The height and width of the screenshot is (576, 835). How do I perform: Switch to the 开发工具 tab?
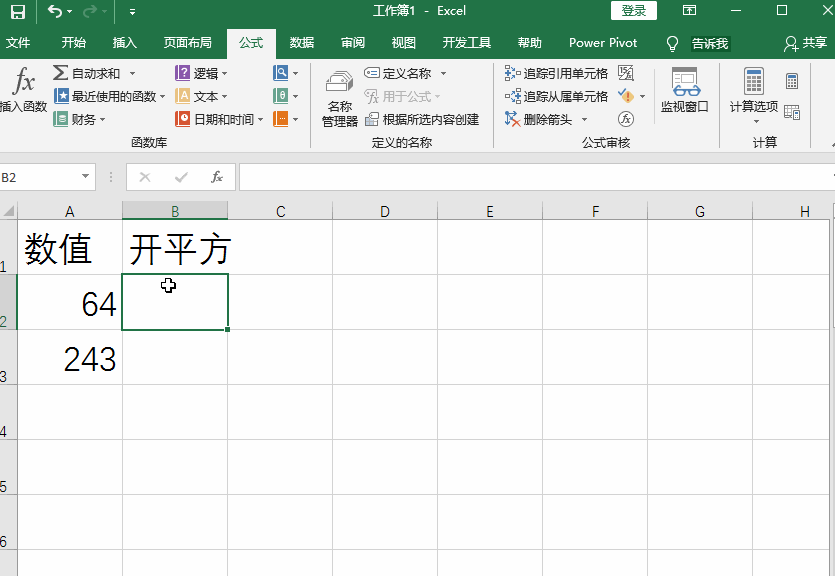coord(466,43)
